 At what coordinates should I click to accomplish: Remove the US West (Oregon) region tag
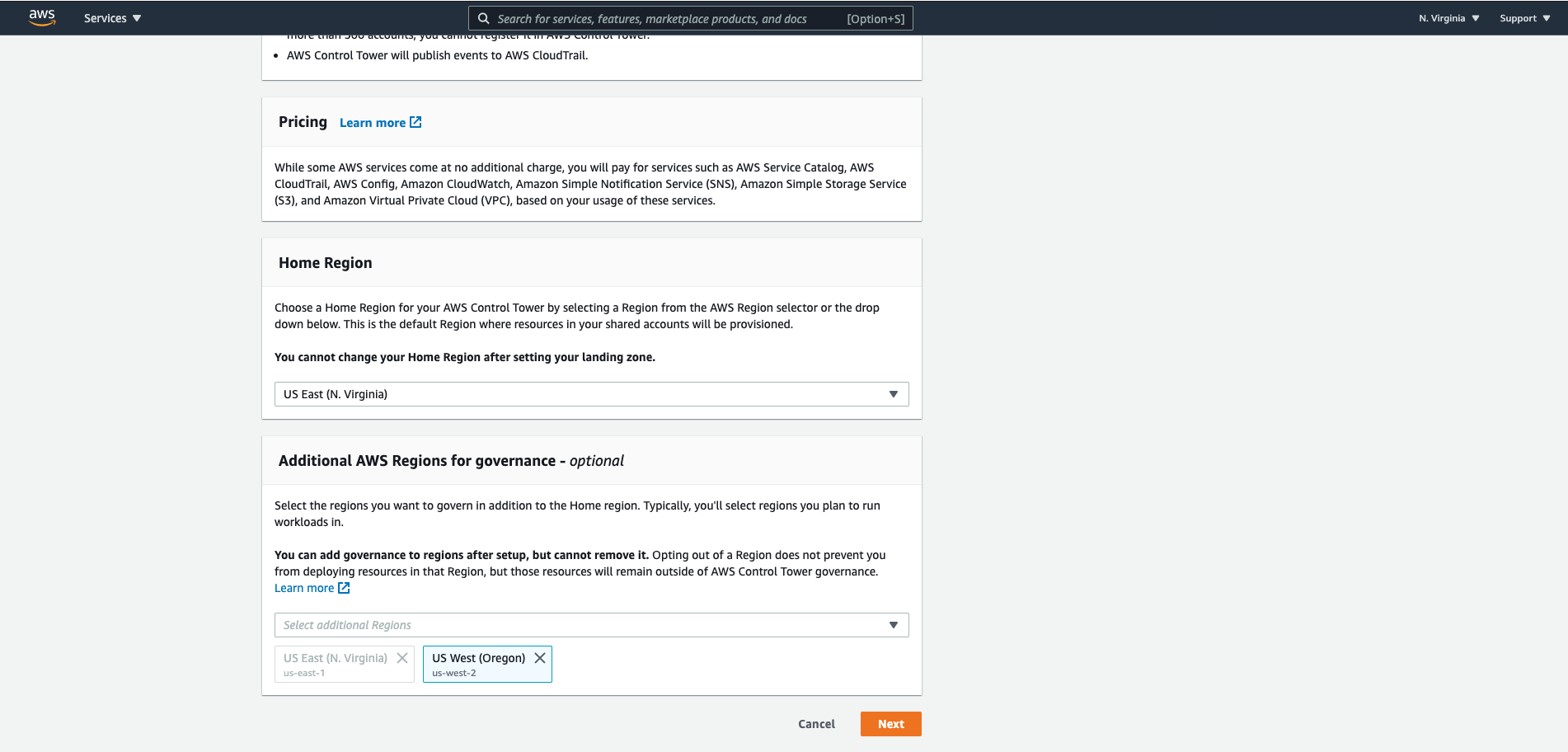tap(540, 658)
